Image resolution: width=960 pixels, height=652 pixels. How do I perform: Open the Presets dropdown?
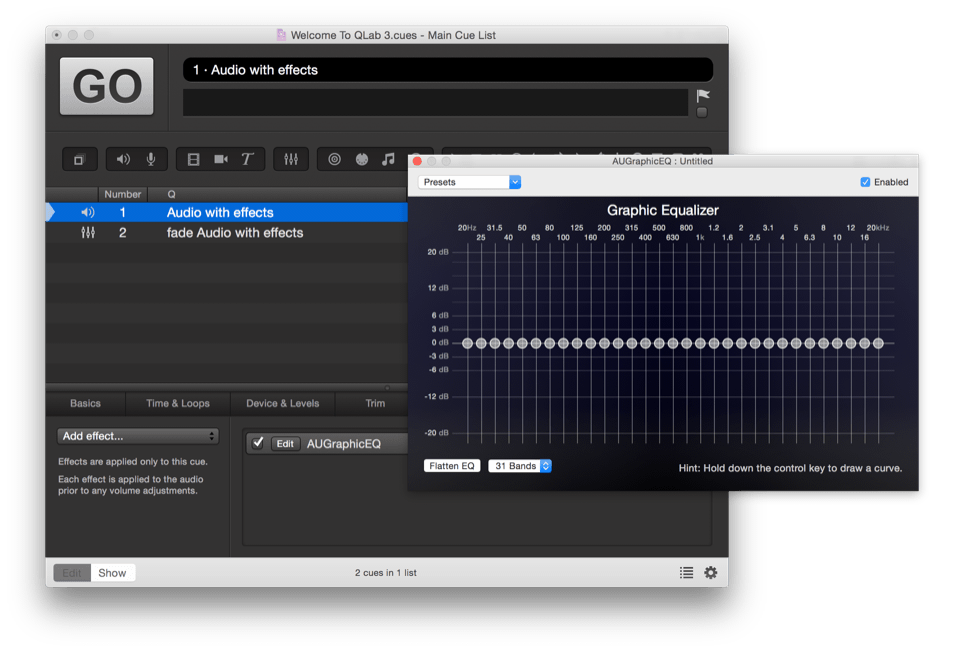469,182
